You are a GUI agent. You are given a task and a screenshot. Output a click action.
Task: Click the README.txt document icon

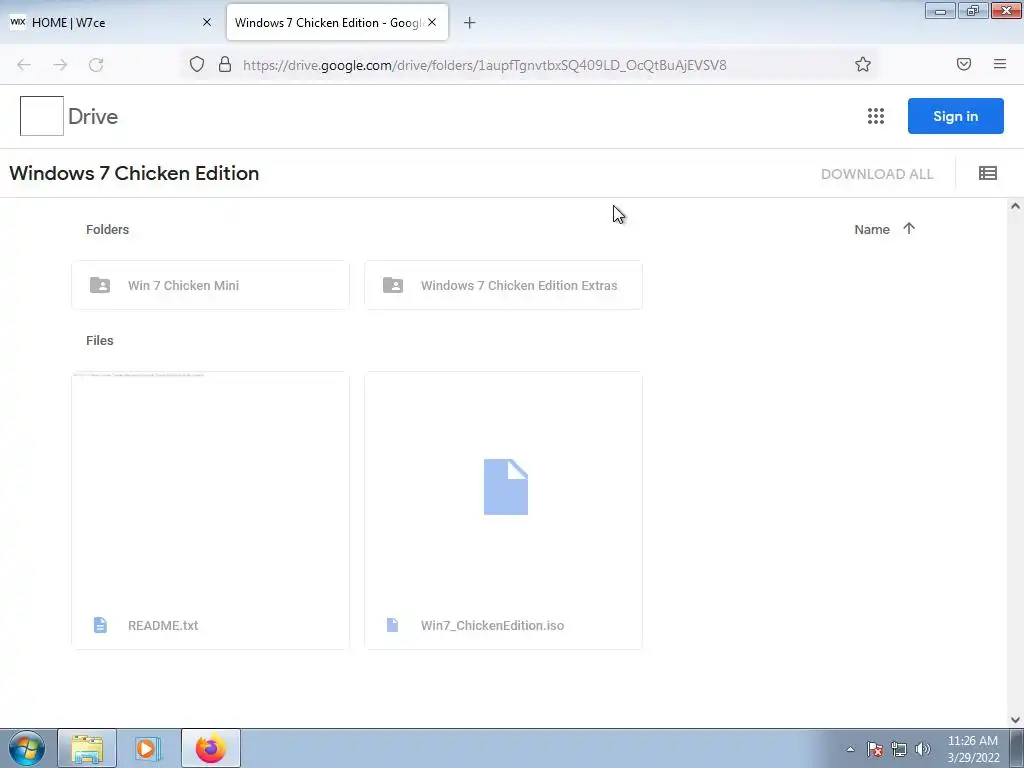[100, 625]
